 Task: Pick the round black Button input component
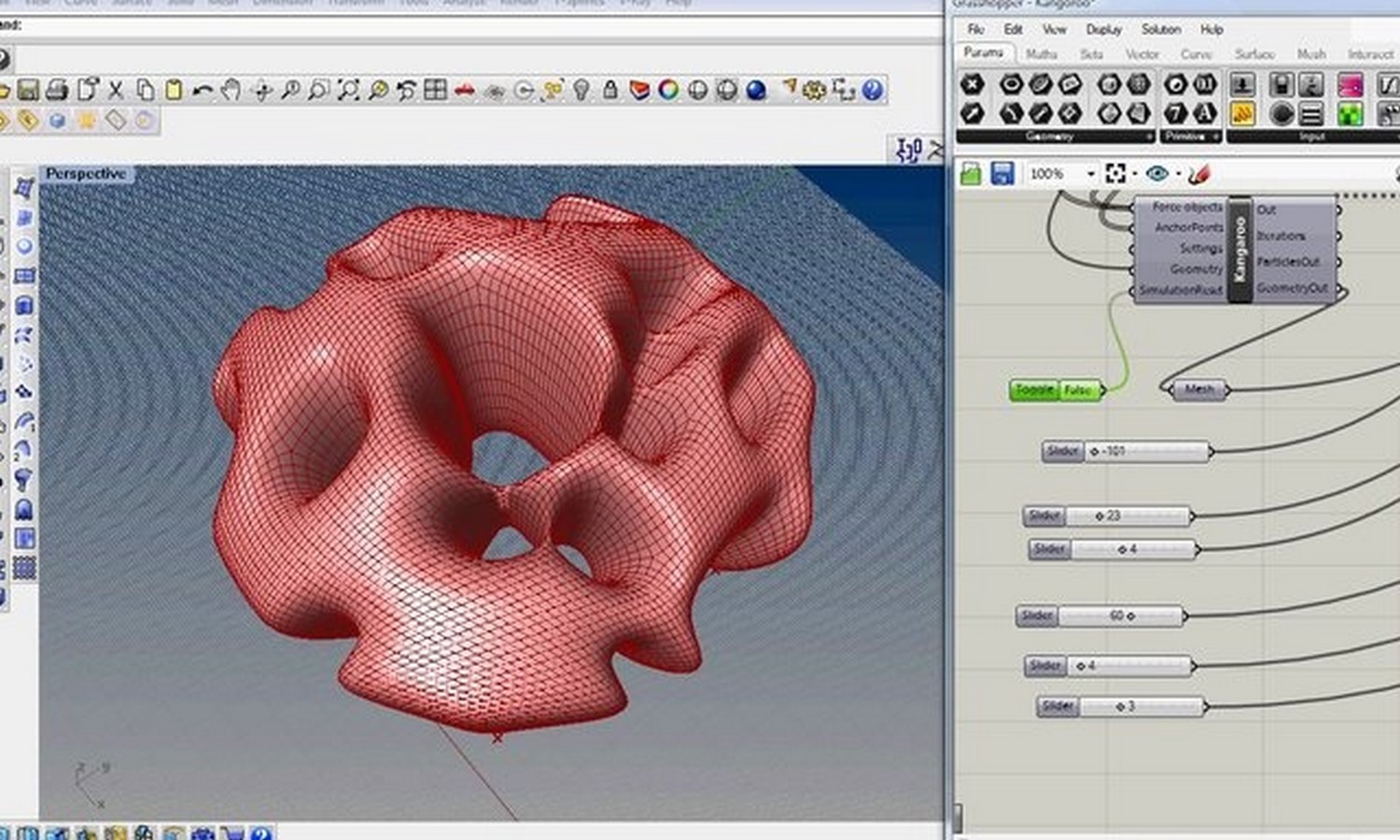pyautogui.click(x=1282, y=114)
